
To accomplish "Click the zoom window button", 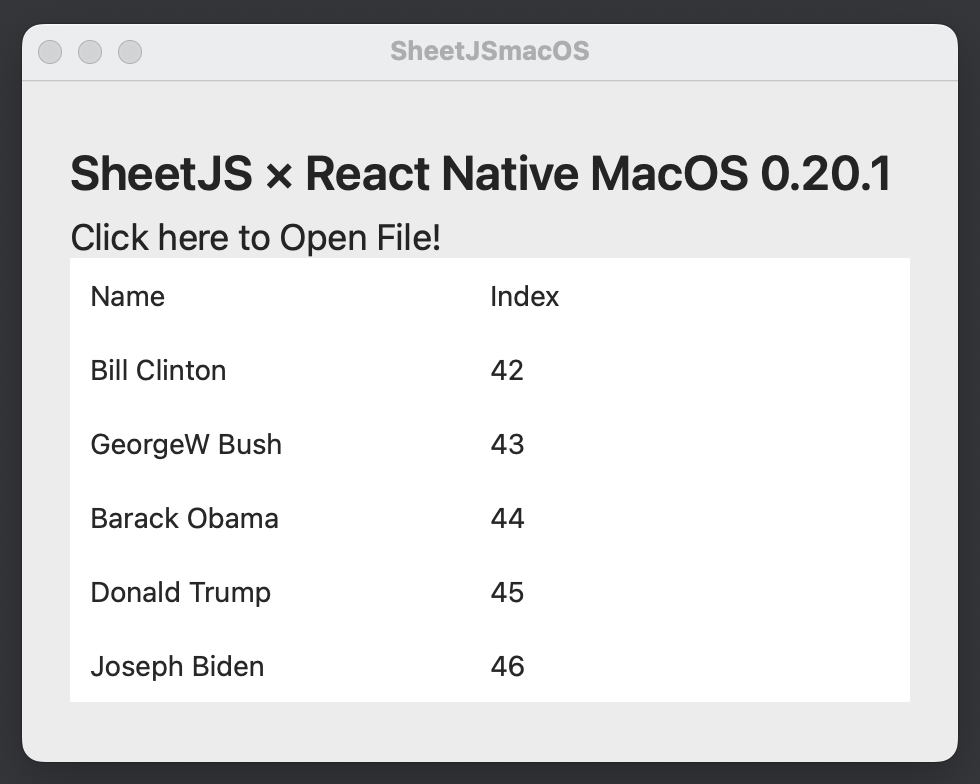I will click(130, 52).
